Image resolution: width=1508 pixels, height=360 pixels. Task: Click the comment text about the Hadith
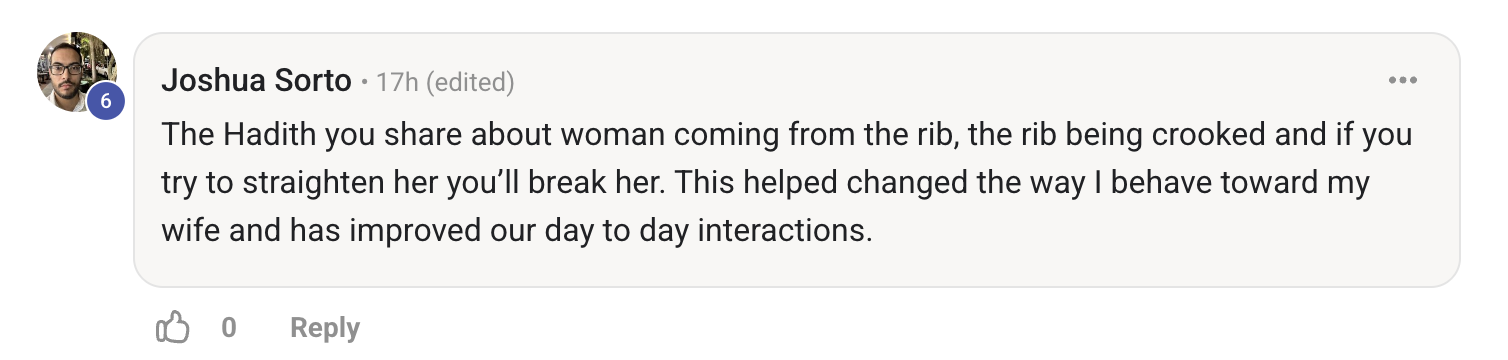786,183
